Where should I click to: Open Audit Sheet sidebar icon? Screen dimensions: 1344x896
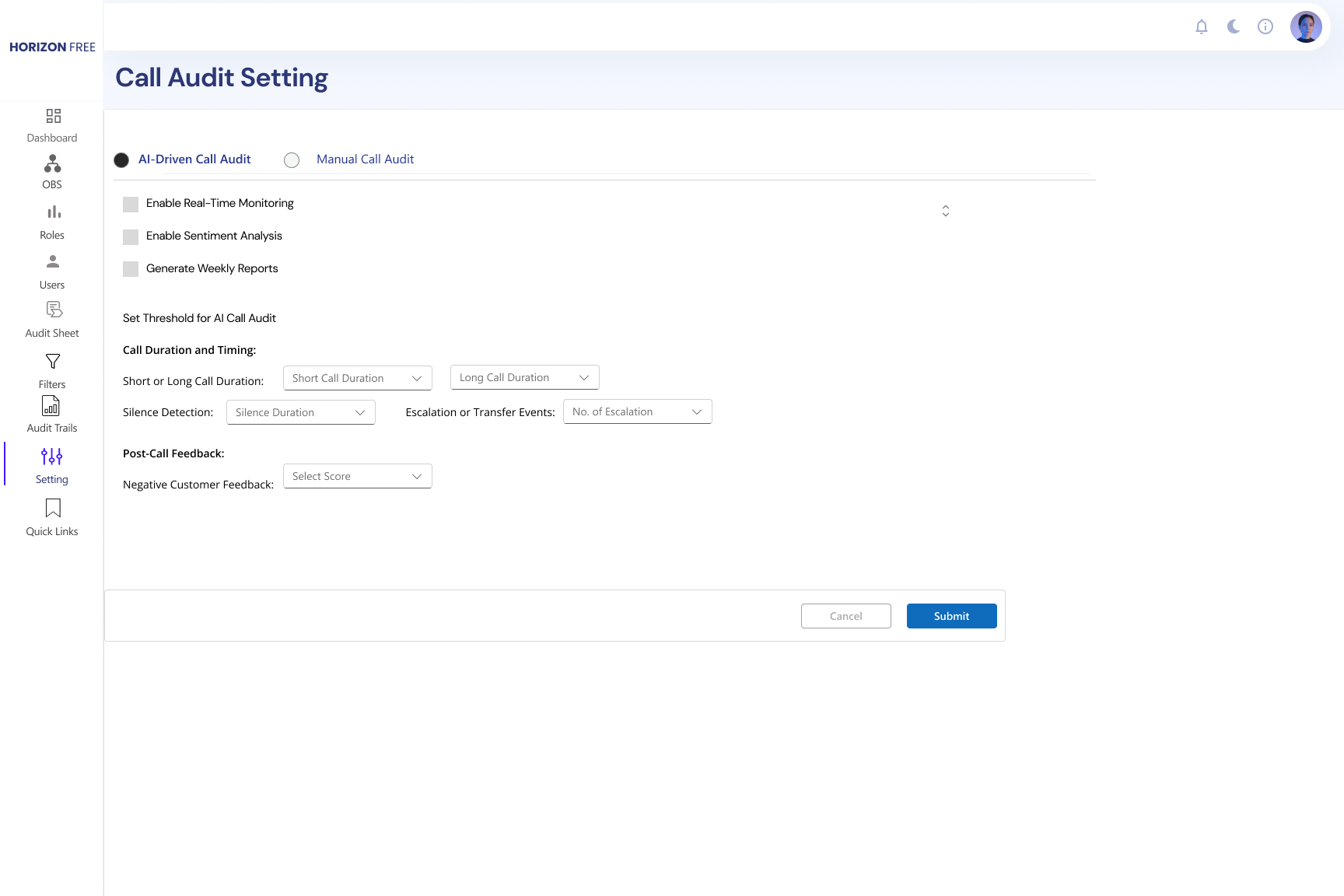[53, 310]
